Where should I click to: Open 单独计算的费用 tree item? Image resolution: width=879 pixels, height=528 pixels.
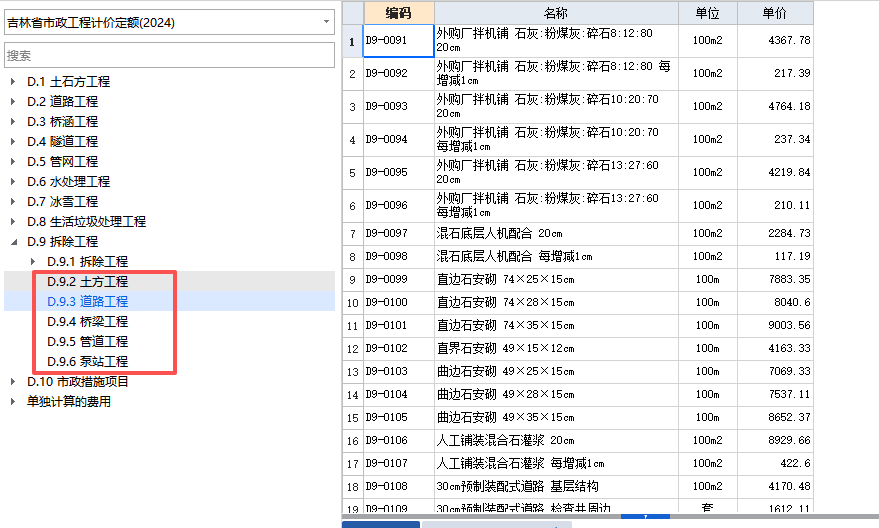[68, 402]
